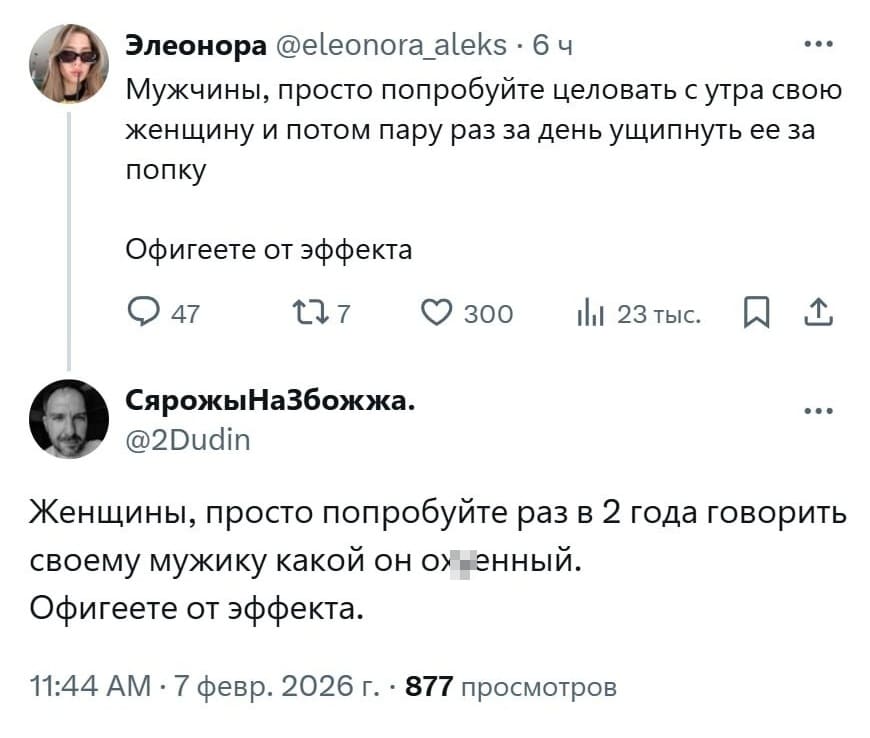The width and height of the screenshot is (870, 738).
Task: Bookmark the tweet using the bookmark icon
Action: click(x=757, y=313)
